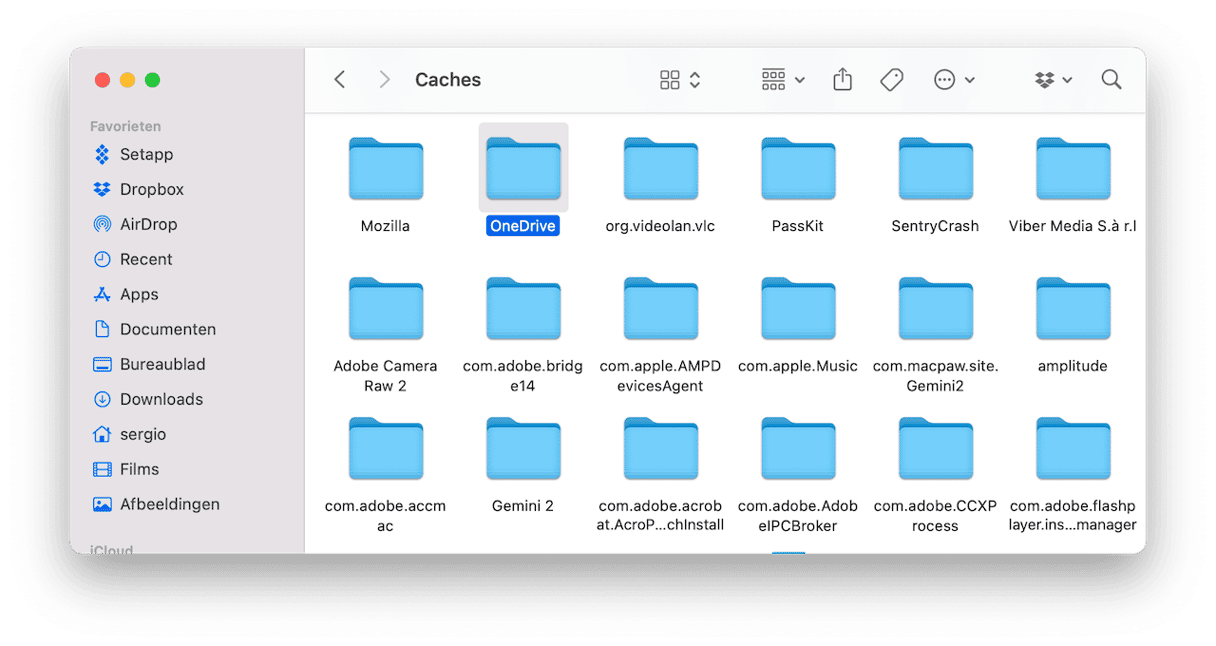Click the PassKit folder name label
The width and height of the screenshot is (1216, 646).
coord(798,226)
